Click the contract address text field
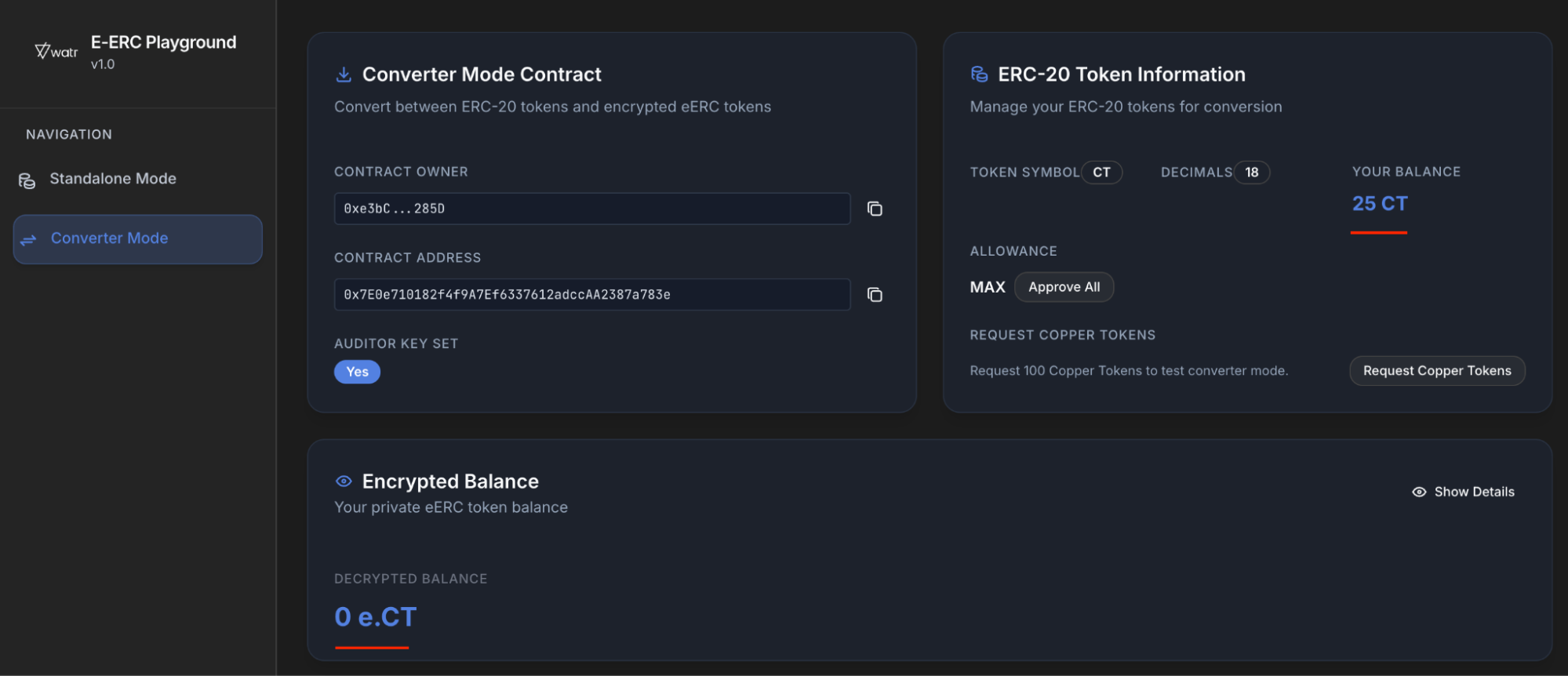Viewport: 1568px width, 676px height. (591, 295)
